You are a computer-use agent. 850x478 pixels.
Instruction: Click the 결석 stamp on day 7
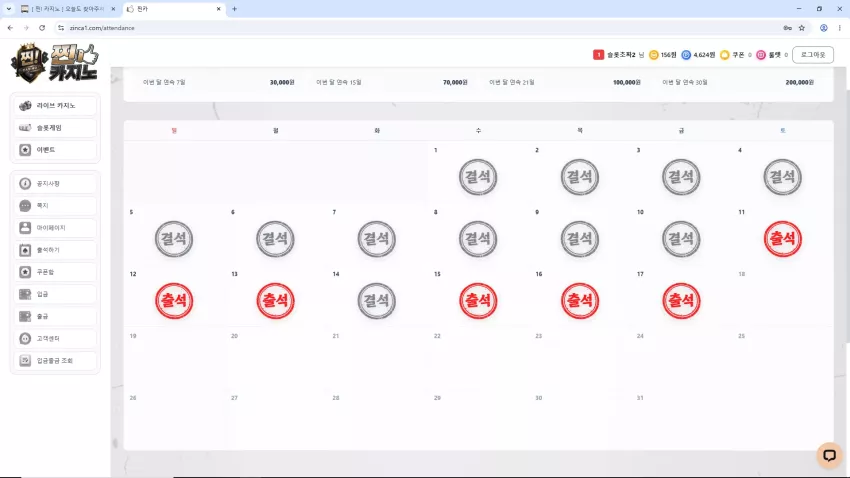tap(376, 238)
